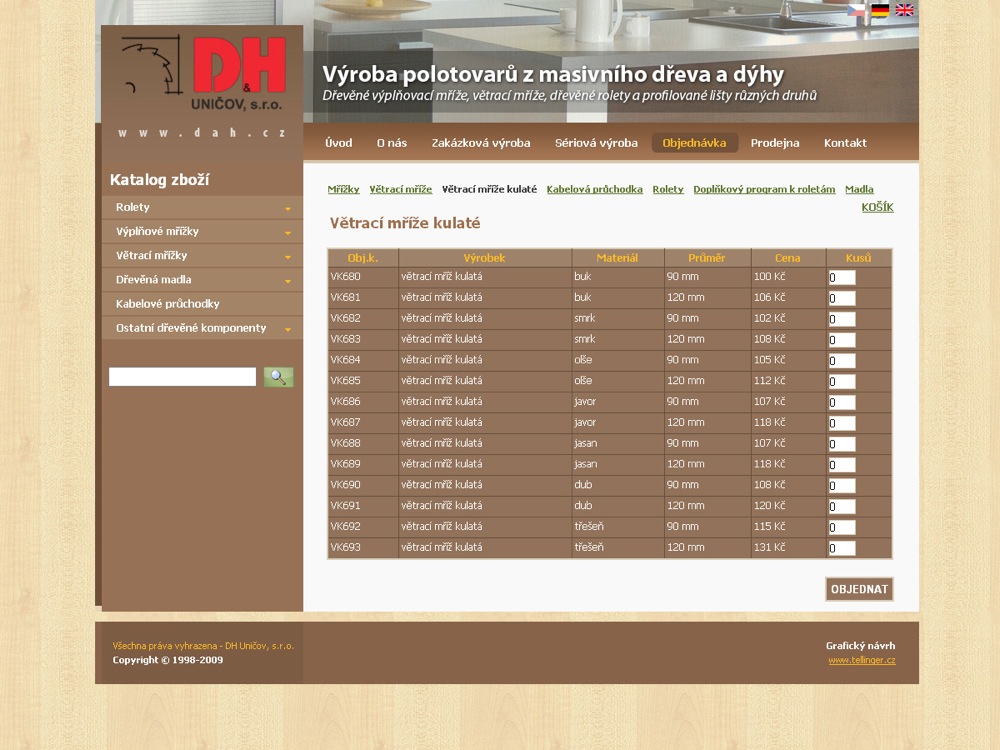The height and width of the screenshot is (750, 1000).
Task: Click the magnifier search button
Action: 278,377
